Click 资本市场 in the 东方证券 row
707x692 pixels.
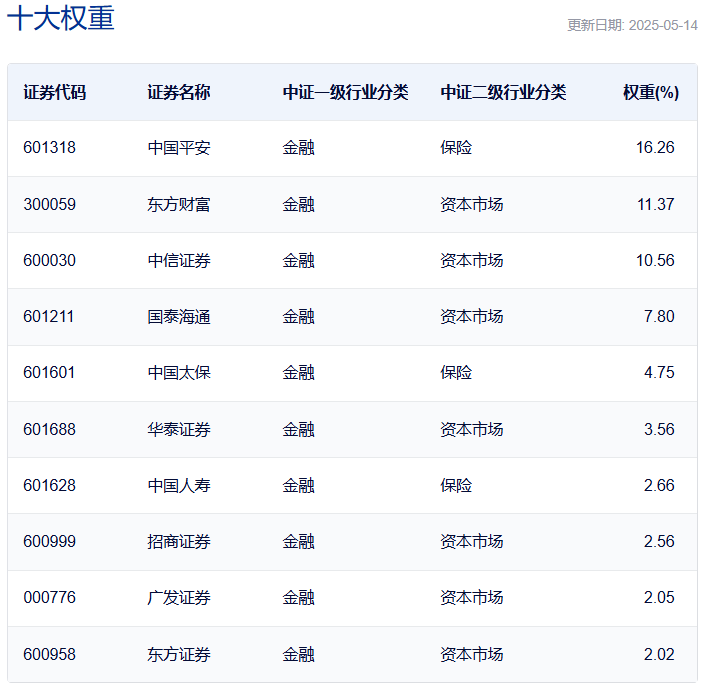(472, 655)
